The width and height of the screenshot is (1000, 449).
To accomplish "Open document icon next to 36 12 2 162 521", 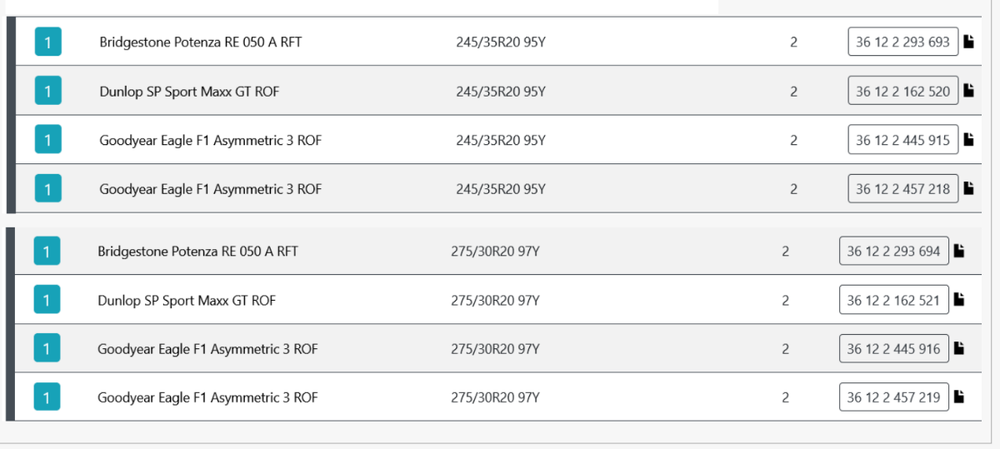I will pyautogui.click(x=959, y=299).
